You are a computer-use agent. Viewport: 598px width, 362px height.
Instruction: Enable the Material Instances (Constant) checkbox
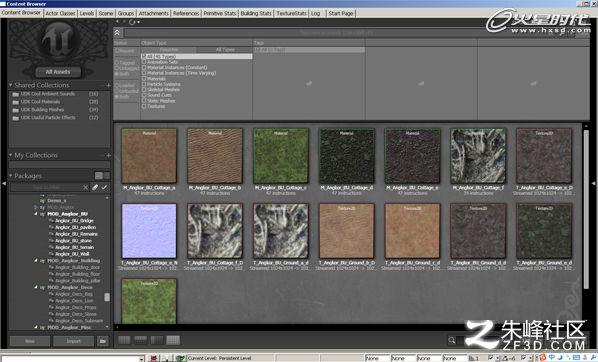[144, 68]
